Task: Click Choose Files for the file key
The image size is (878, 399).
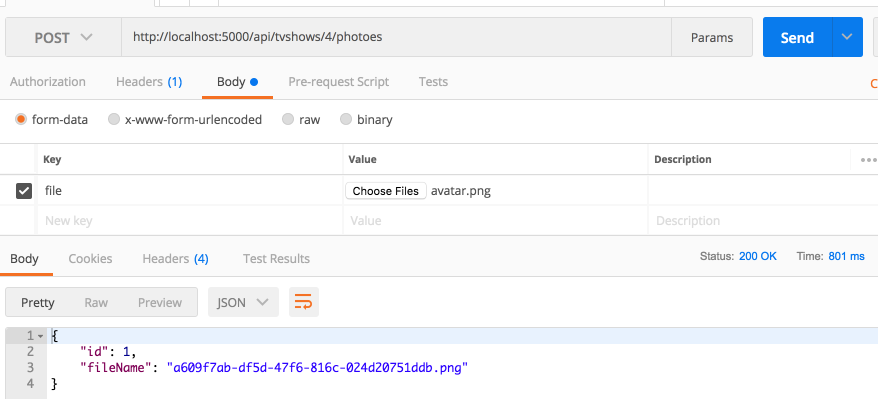Action: (386, 191)
